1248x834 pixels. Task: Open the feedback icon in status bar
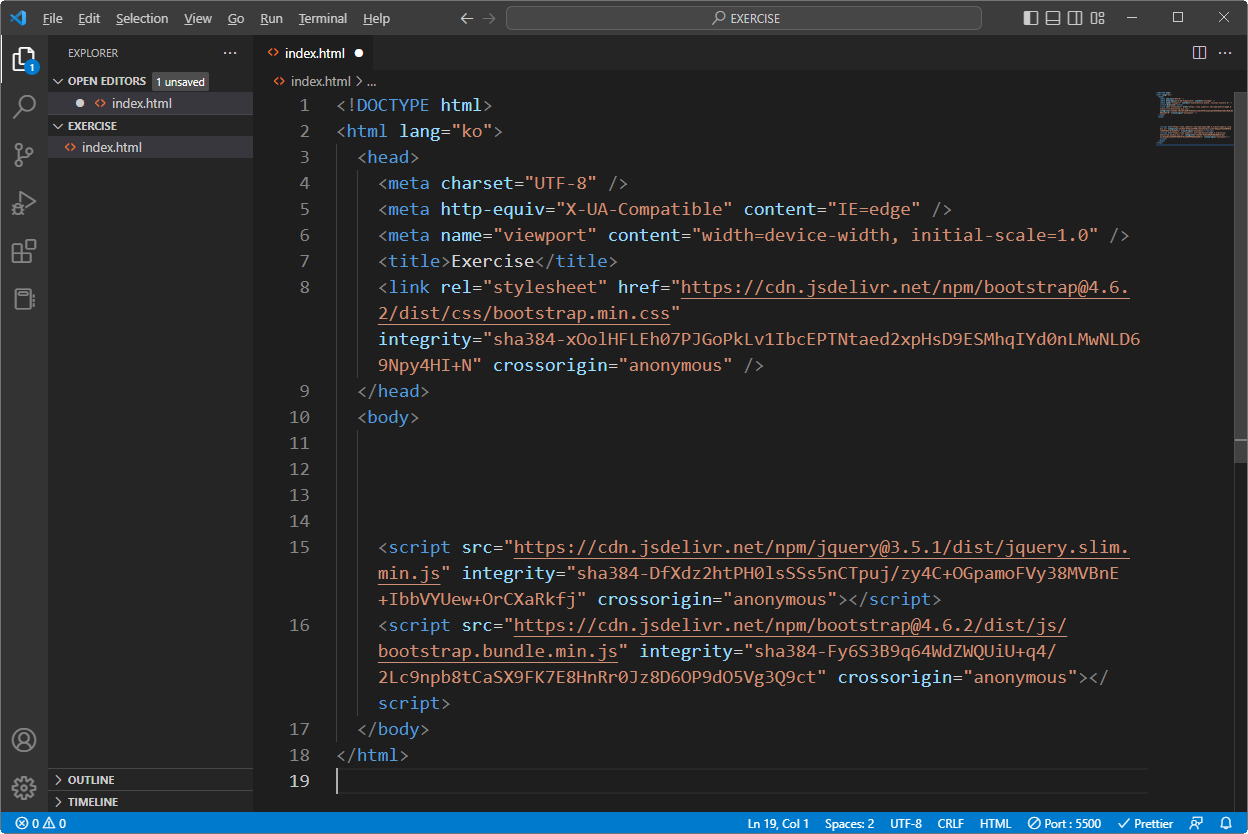coord(1196,824)
